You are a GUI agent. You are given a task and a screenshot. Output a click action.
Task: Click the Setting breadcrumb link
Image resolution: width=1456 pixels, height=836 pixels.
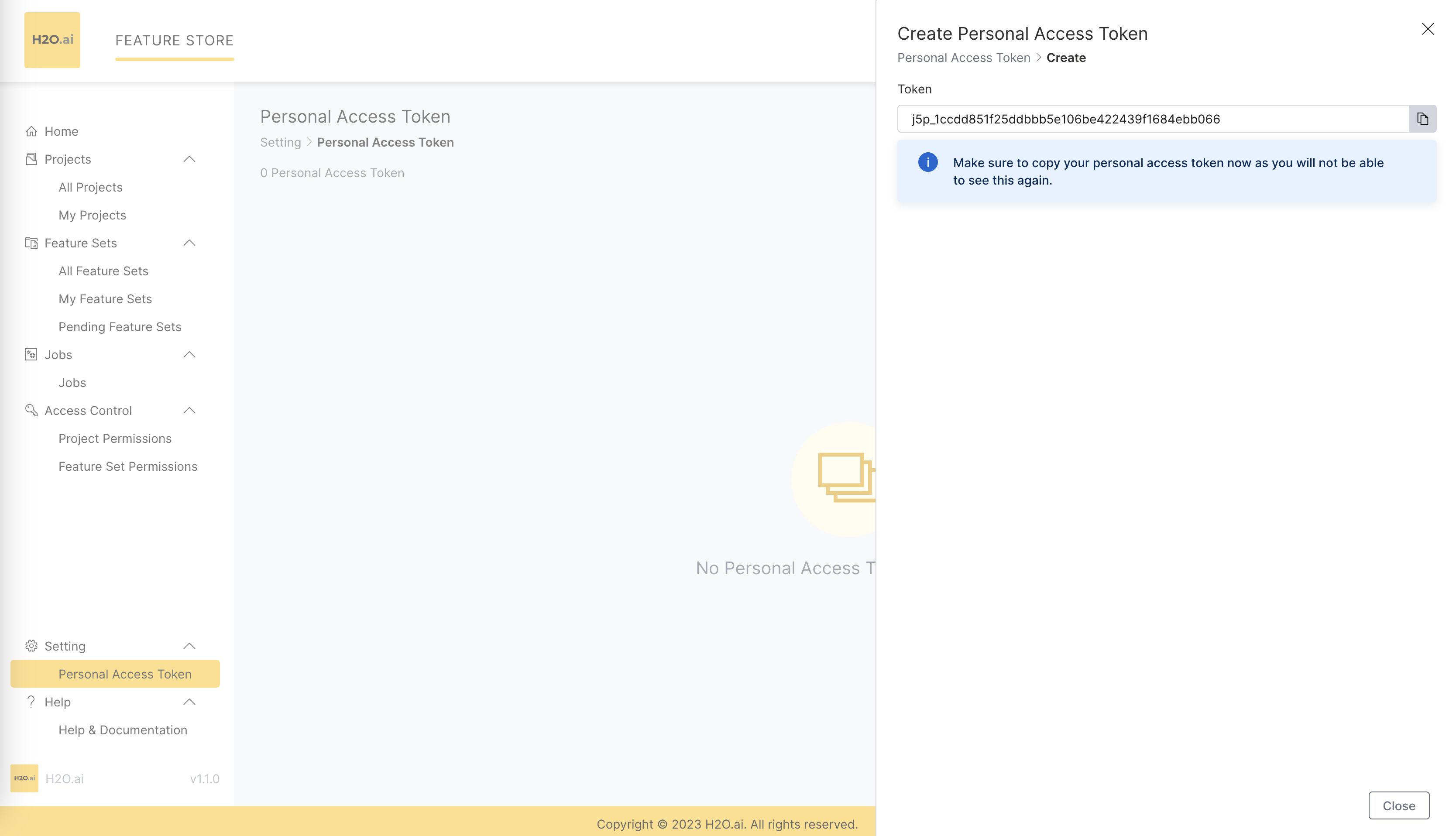click(280, 142)
